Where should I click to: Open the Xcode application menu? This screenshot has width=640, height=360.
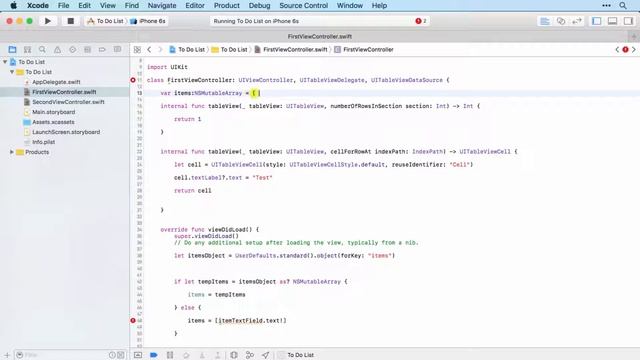(38, 5)
